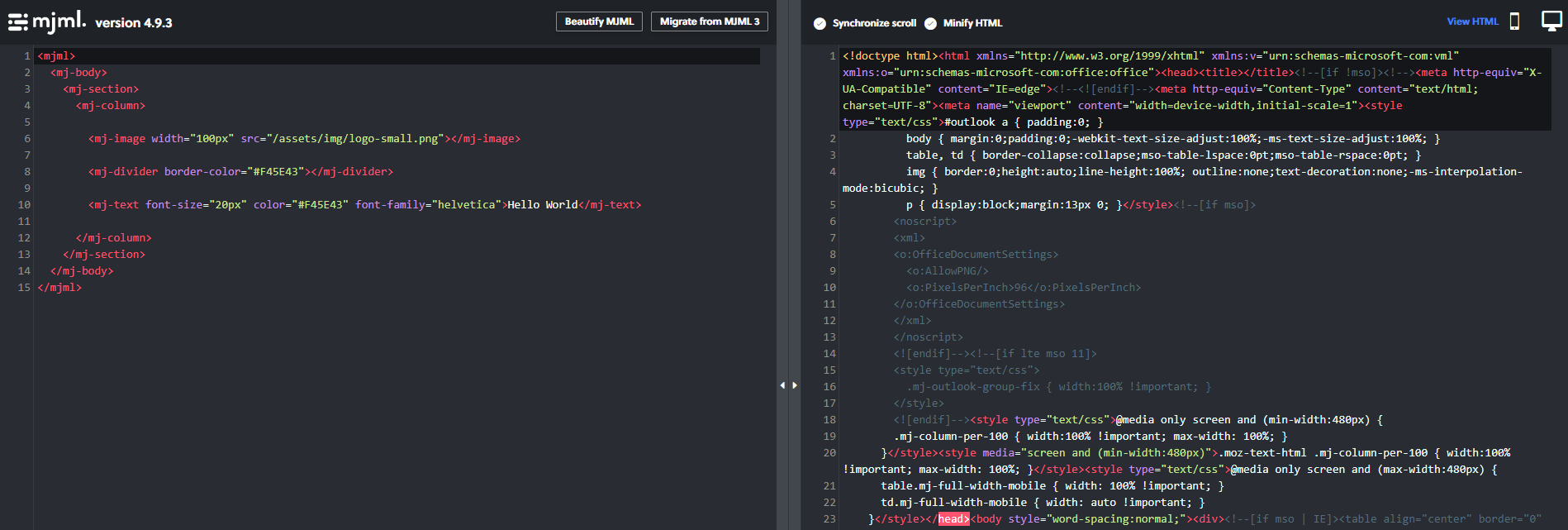Click the right arrow on the pane splitter
1568x530 pixels.
[x=795, y=385]
